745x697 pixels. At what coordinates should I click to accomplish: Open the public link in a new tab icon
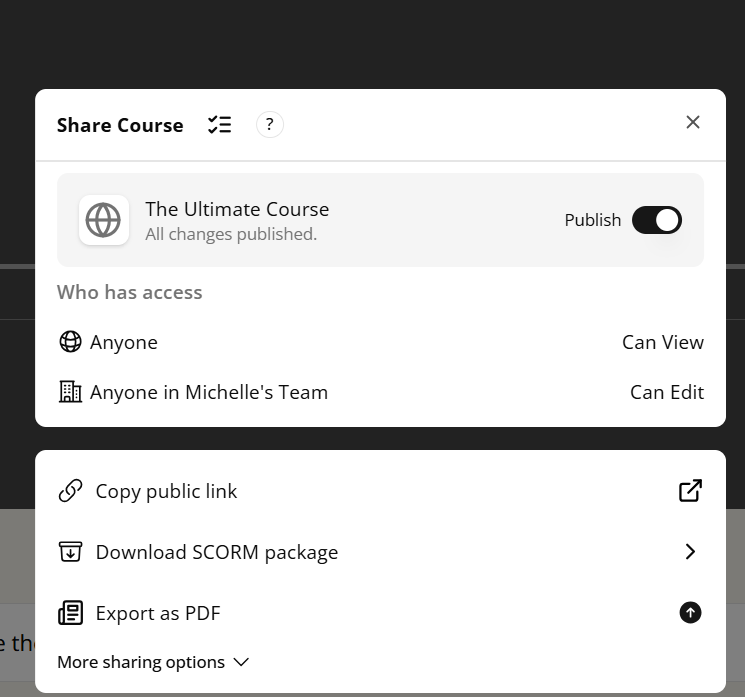click(x=690, y=491)
